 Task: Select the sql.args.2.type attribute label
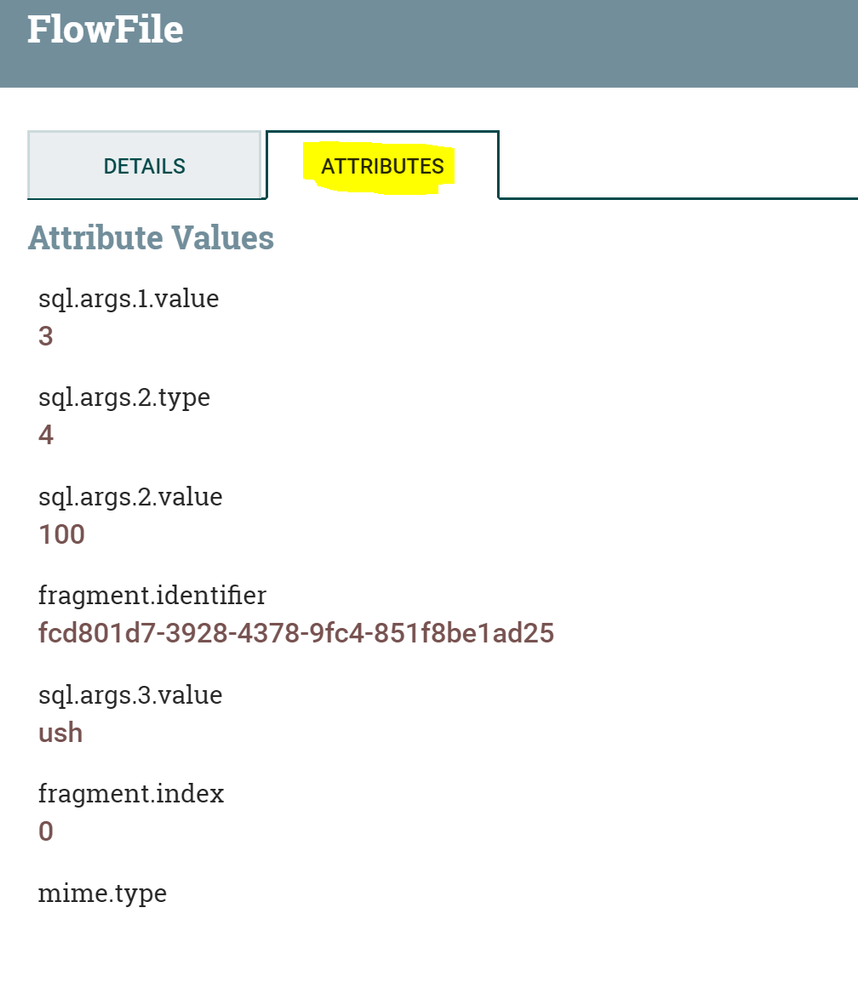click(x=123, y=398)
